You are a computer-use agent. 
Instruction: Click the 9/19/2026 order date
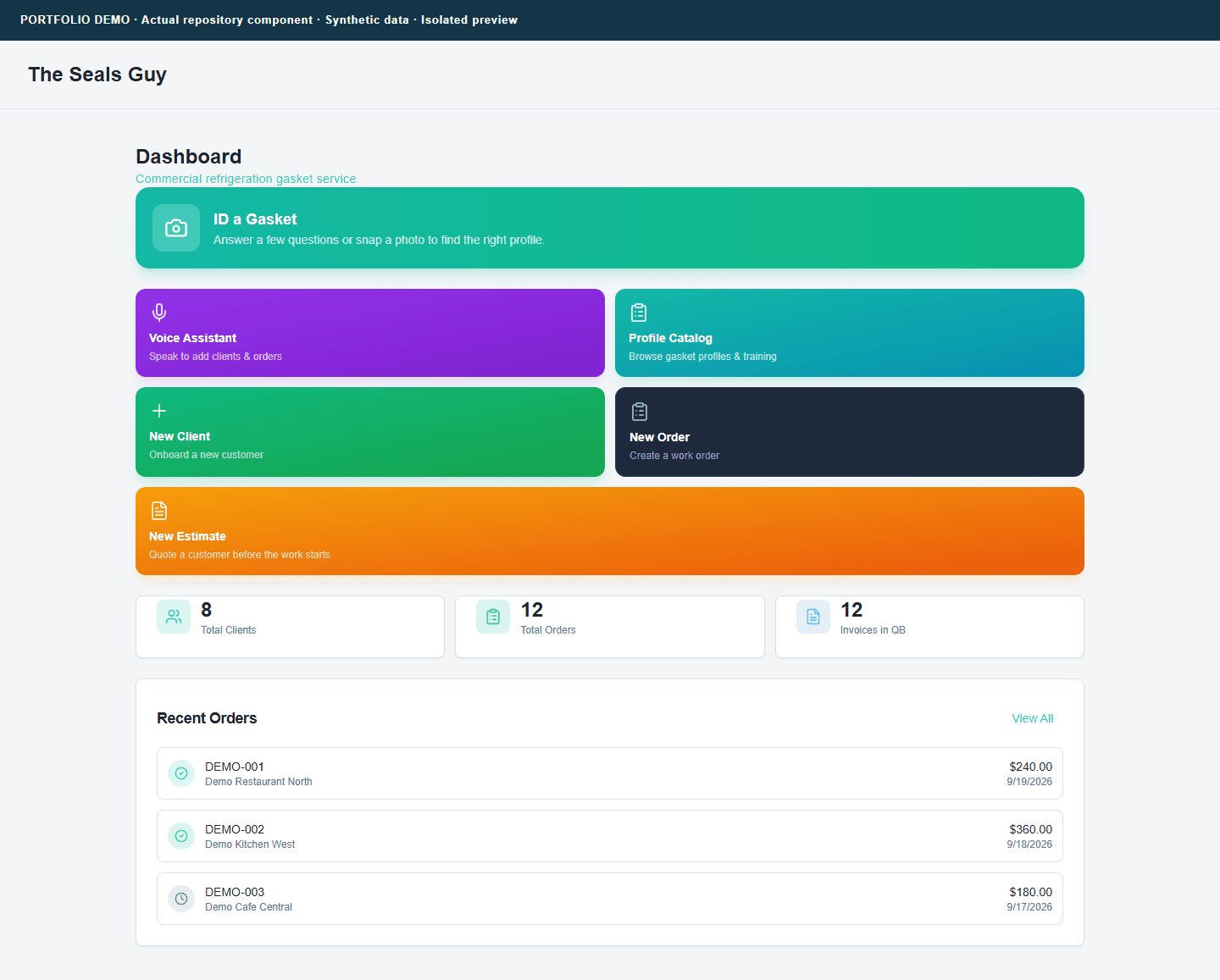coord(1029,782)
